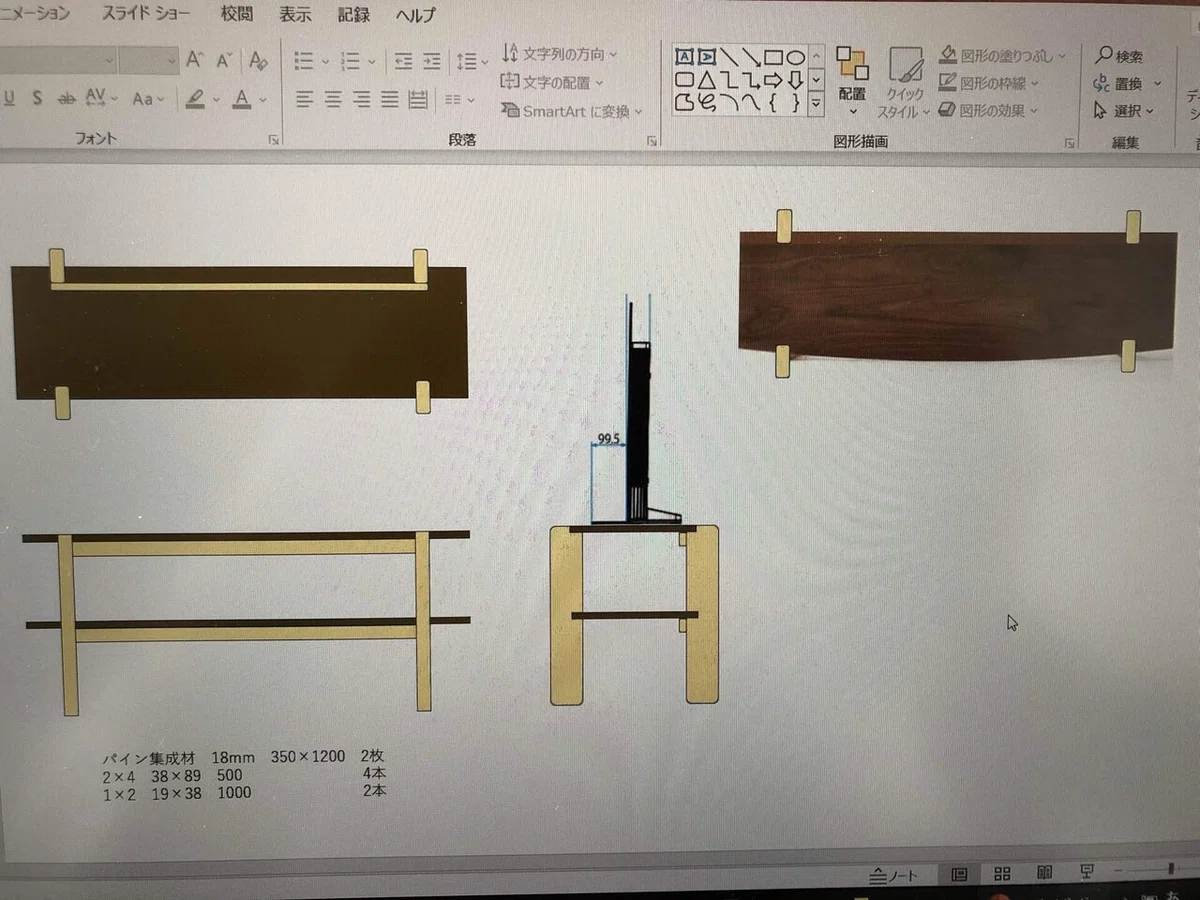This screenshot has height=900, width=1200.
Task: Click SmartArt に変換 button
Action: click(573, 111)
